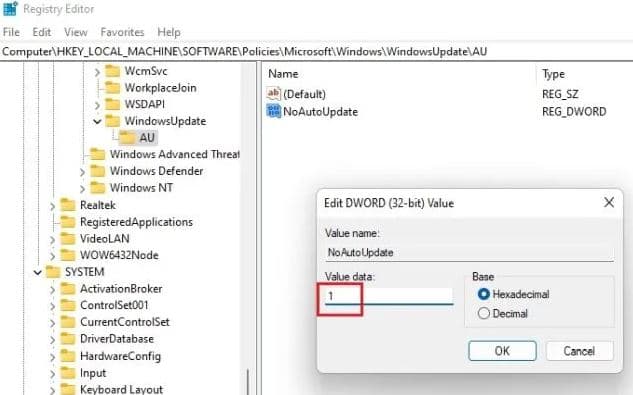Open the Edit menu
Image resolution: width=633 pixels, height=395 pixels.
[x=42, y=32]
